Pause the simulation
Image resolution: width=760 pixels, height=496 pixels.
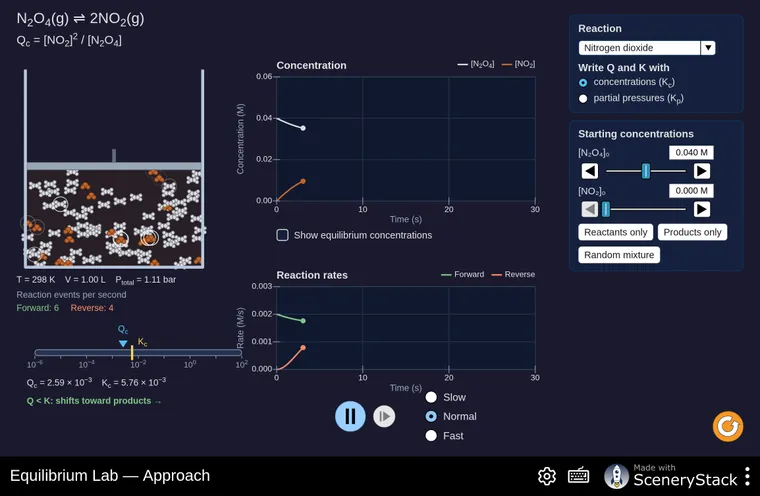(350, 416)
